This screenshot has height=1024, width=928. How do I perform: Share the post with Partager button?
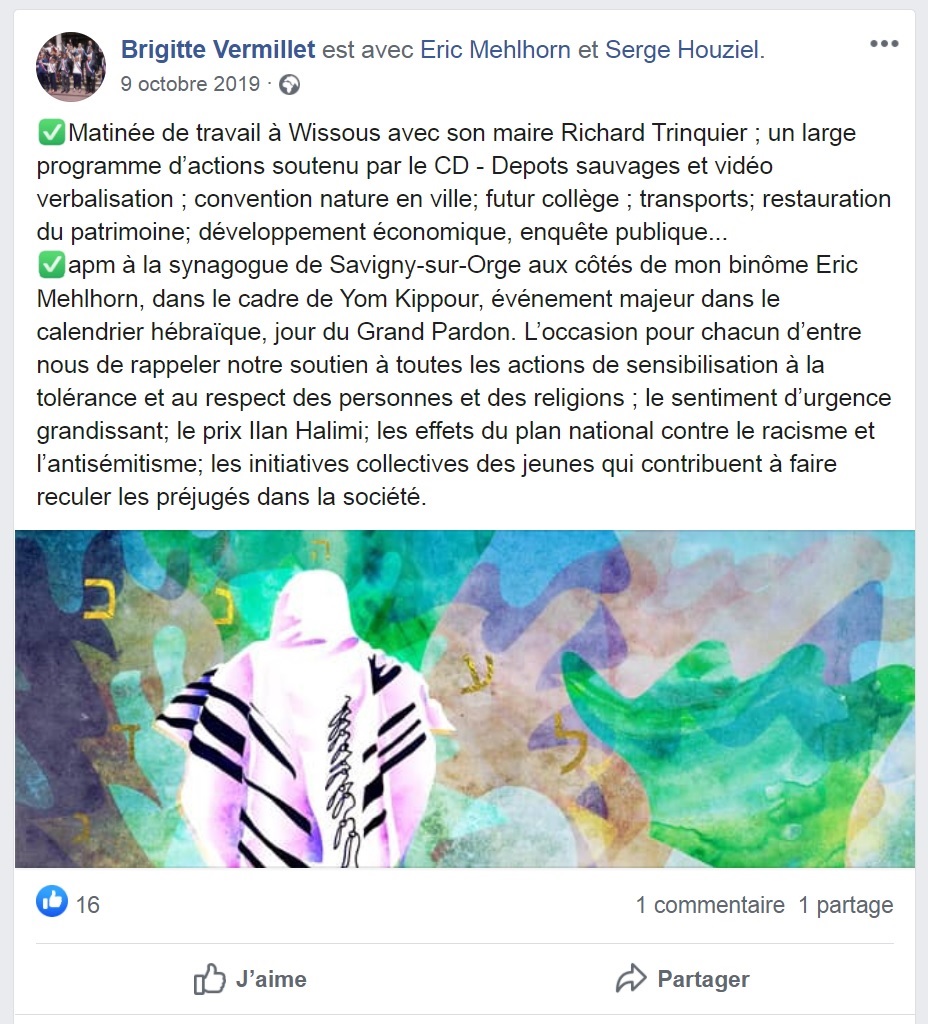point(682,979)
